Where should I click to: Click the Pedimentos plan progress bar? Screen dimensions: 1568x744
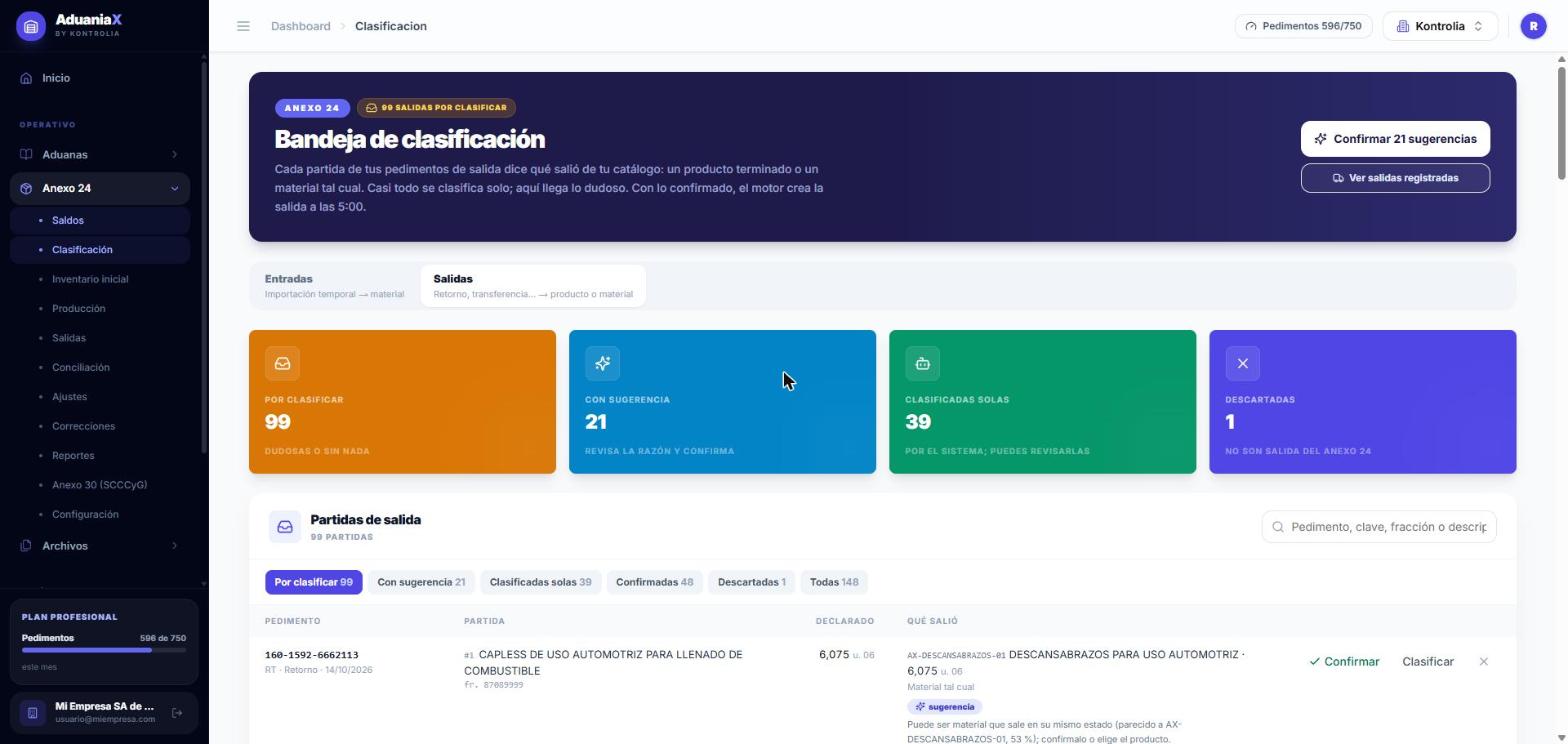[x=104, y=650]
